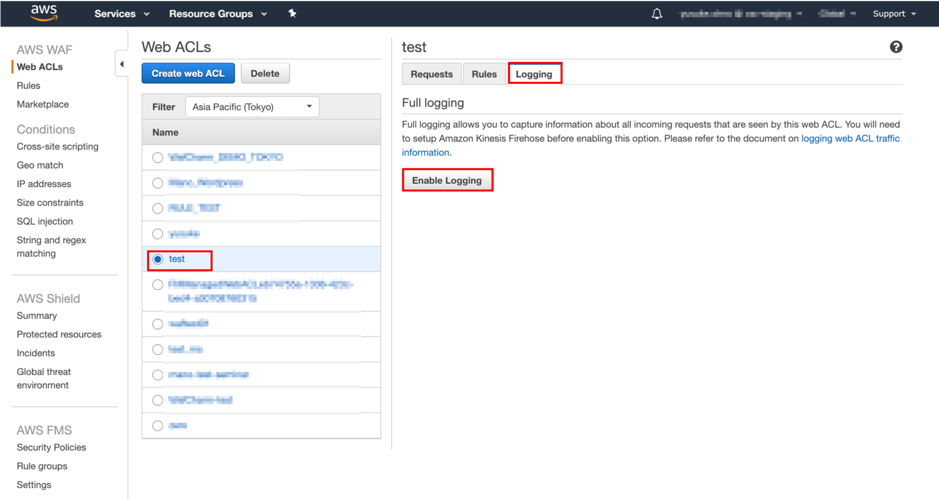Go to Web ACLs in sidebar
939x499 pixels.
[40, 66]
